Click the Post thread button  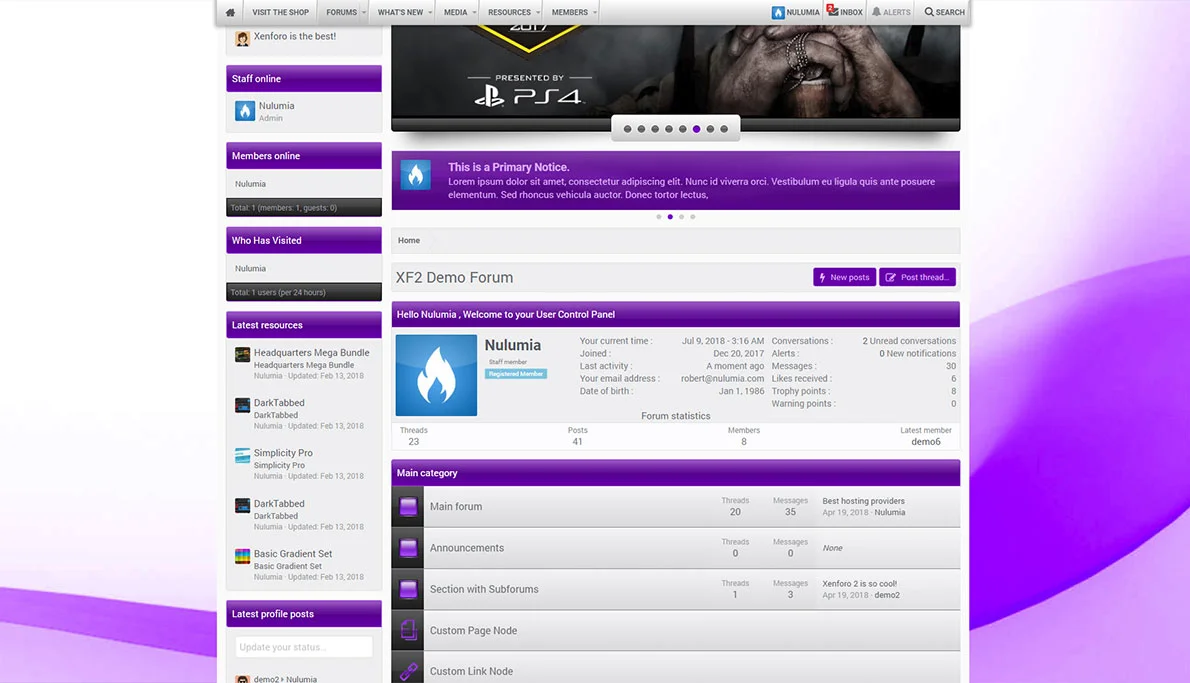tap(917, 277)
